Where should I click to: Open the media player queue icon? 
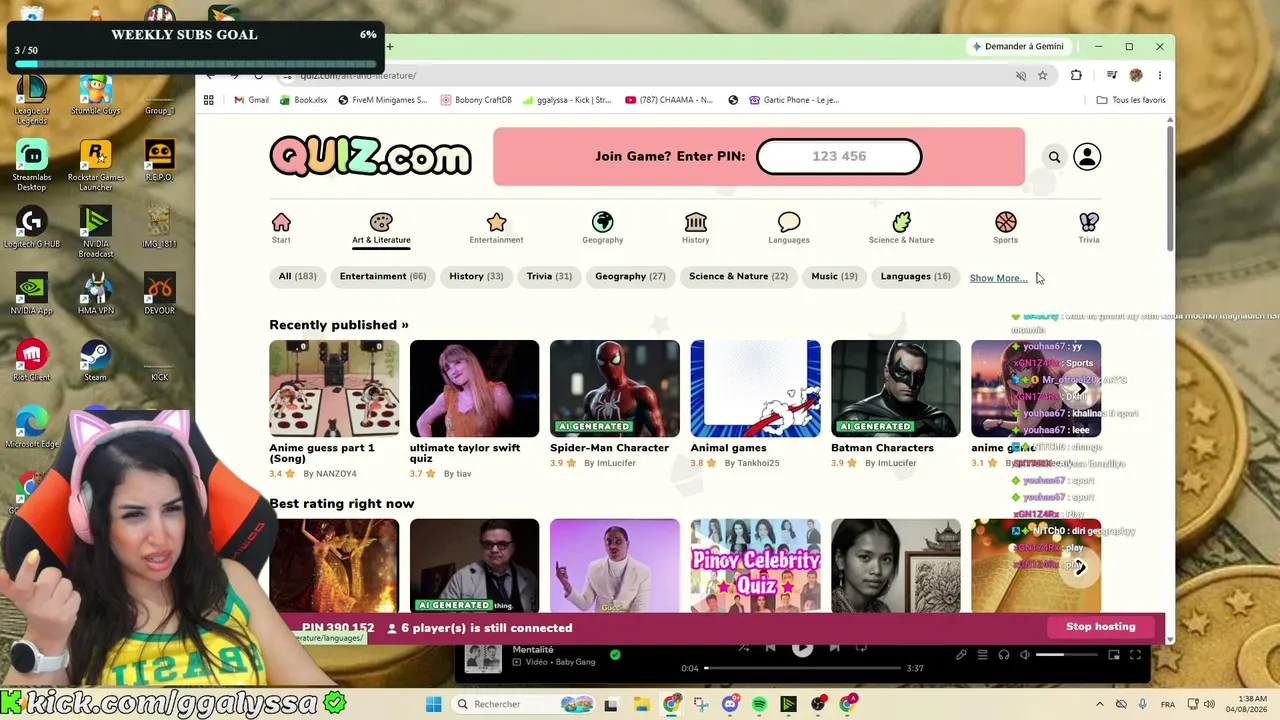(x=982, y=655)
